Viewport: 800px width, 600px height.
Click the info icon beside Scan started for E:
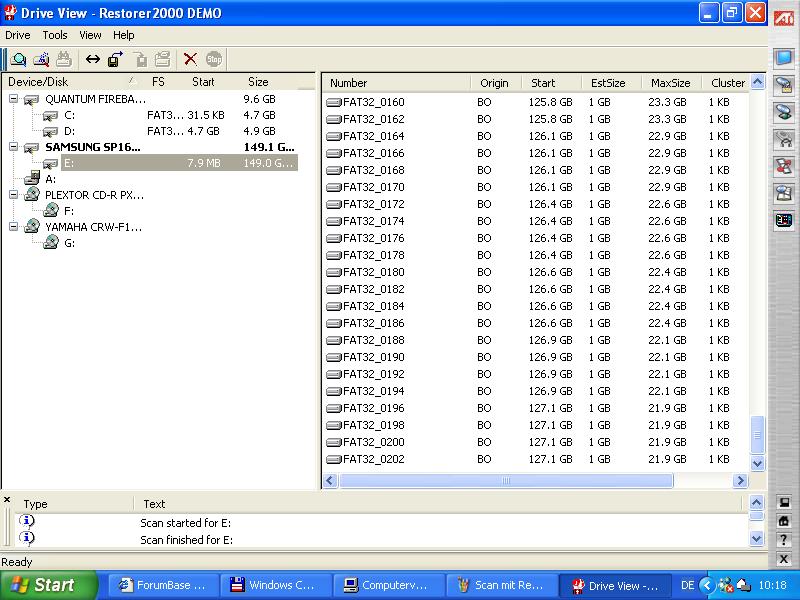click(x=27, y=521)
